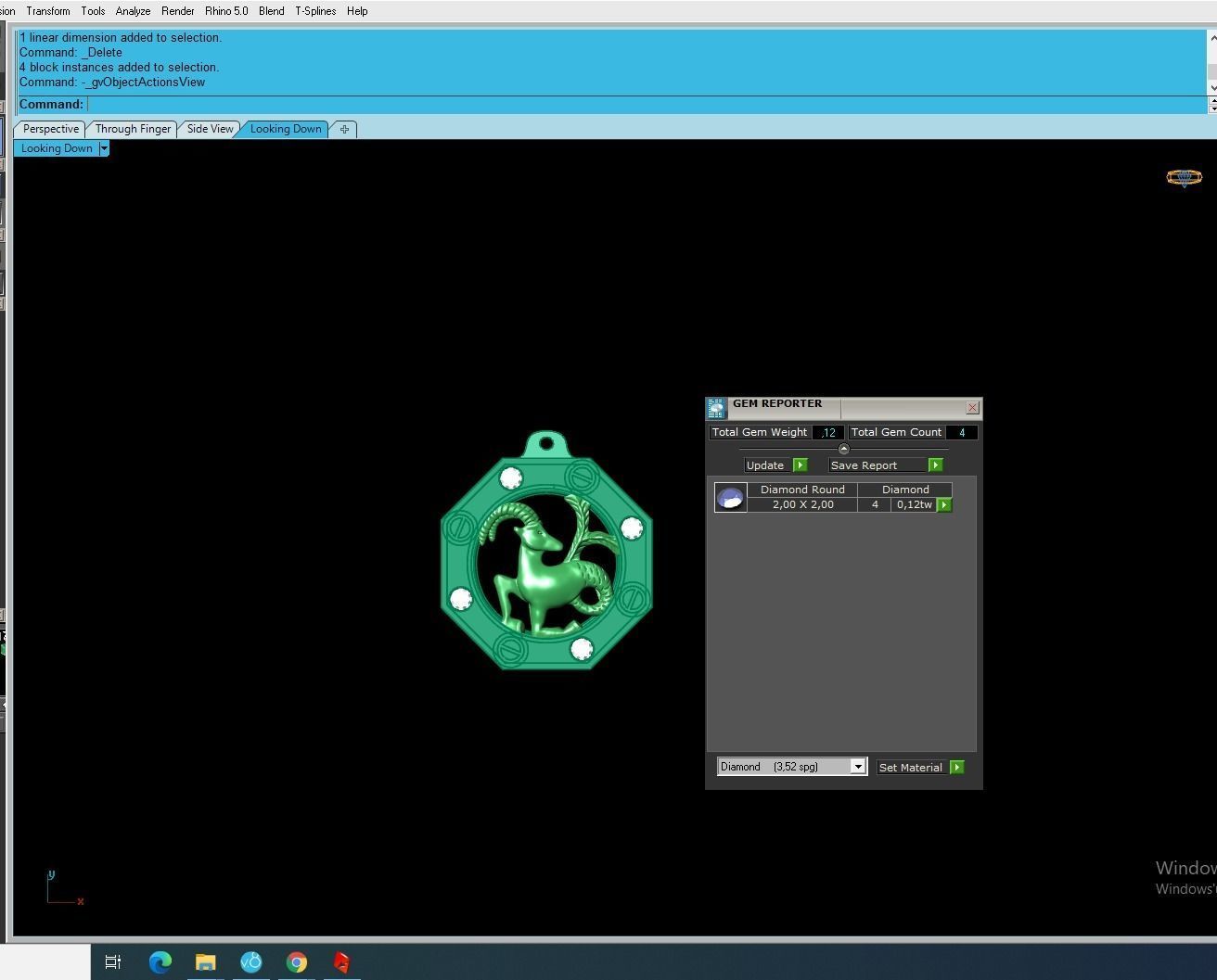Switch to the Perspective viewport tab

(x=51, y=129)
